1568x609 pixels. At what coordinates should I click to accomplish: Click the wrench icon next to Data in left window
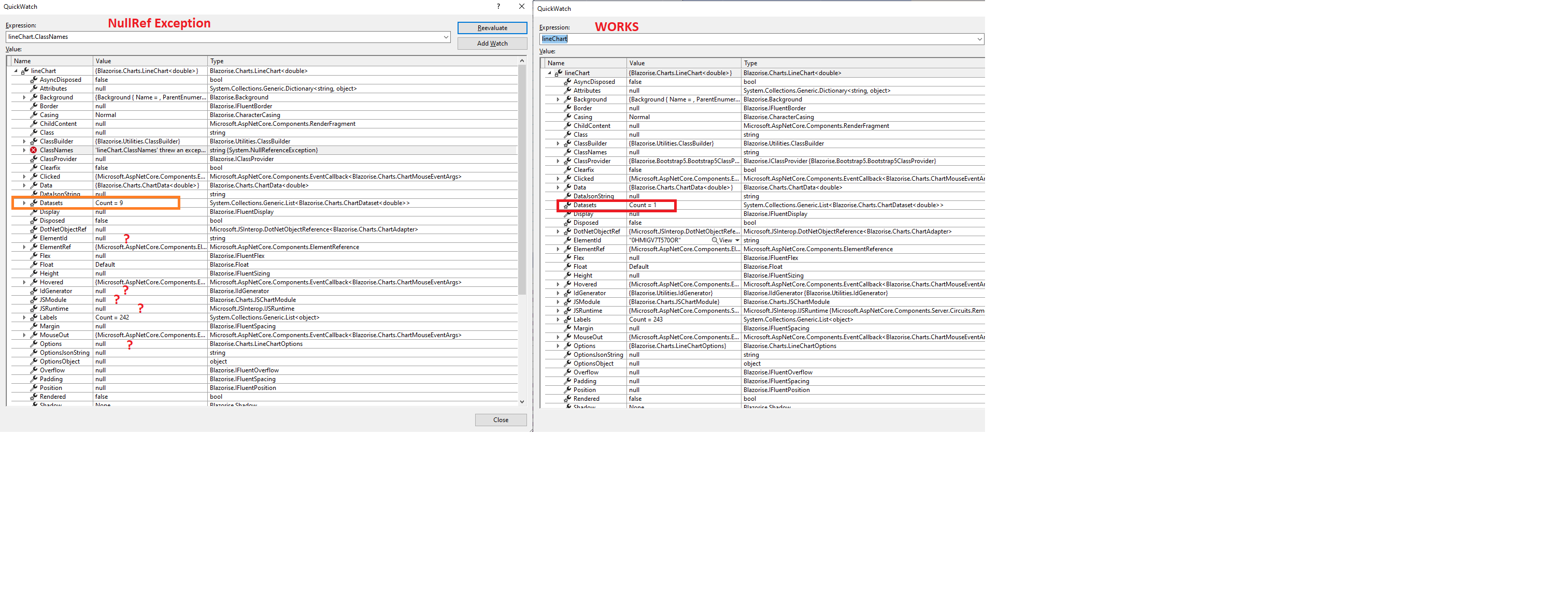(x=34, y=185)
